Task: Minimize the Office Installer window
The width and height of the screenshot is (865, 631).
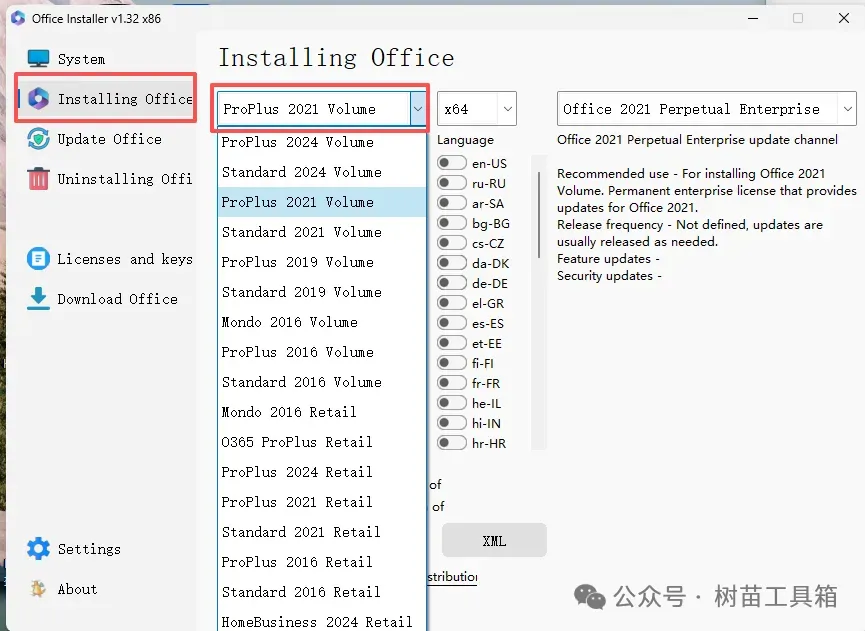Action: [x=753, y=18]
